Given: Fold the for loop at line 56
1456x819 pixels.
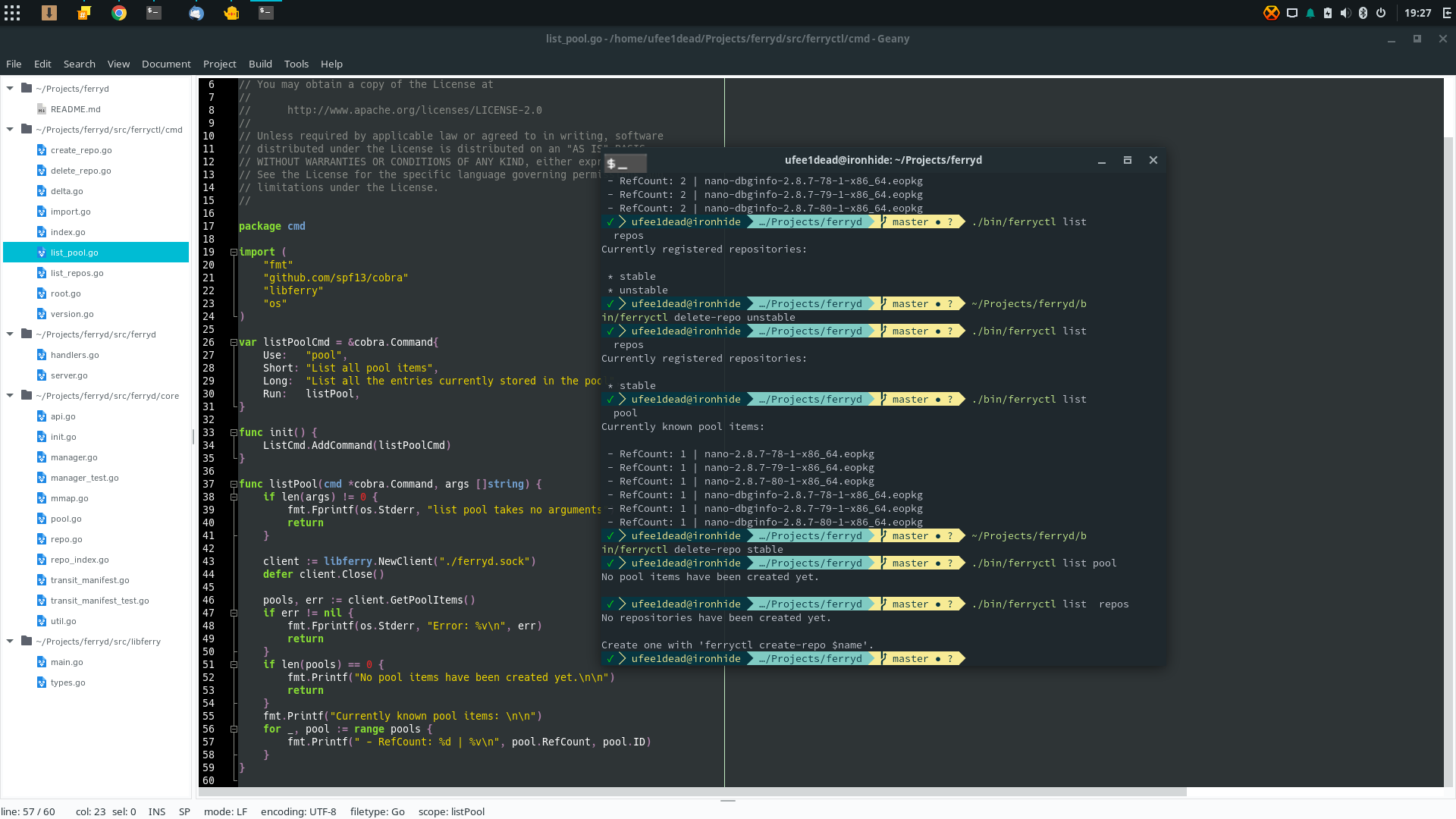Looking at the screenshot, I should click(234, 729).
